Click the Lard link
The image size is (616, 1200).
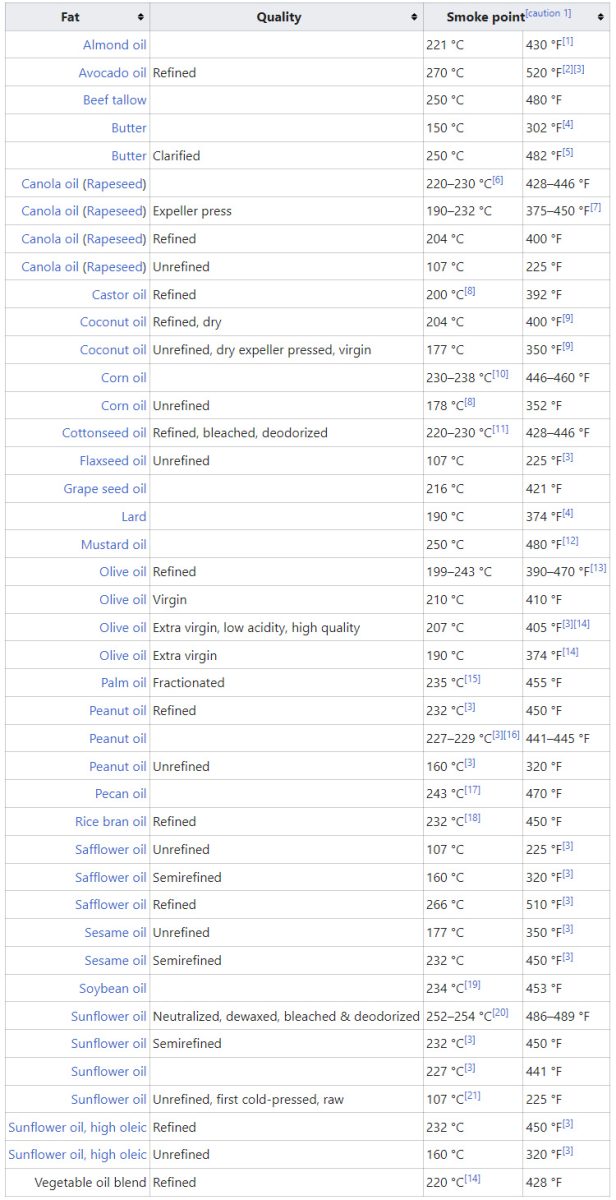pyautogui.click(x=133, y=517)
